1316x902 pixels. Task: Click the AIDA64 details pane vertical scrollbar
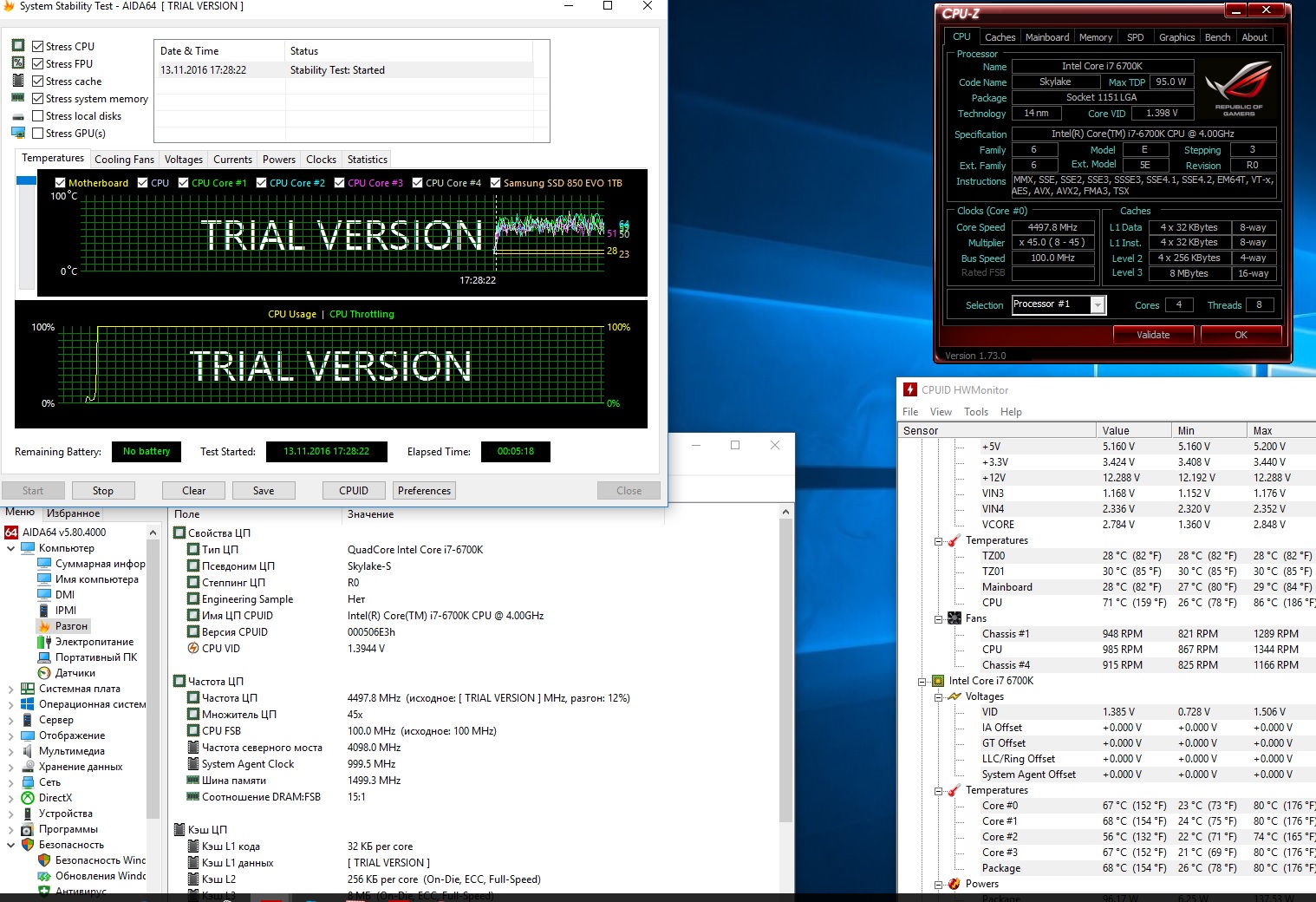(785, 672)
